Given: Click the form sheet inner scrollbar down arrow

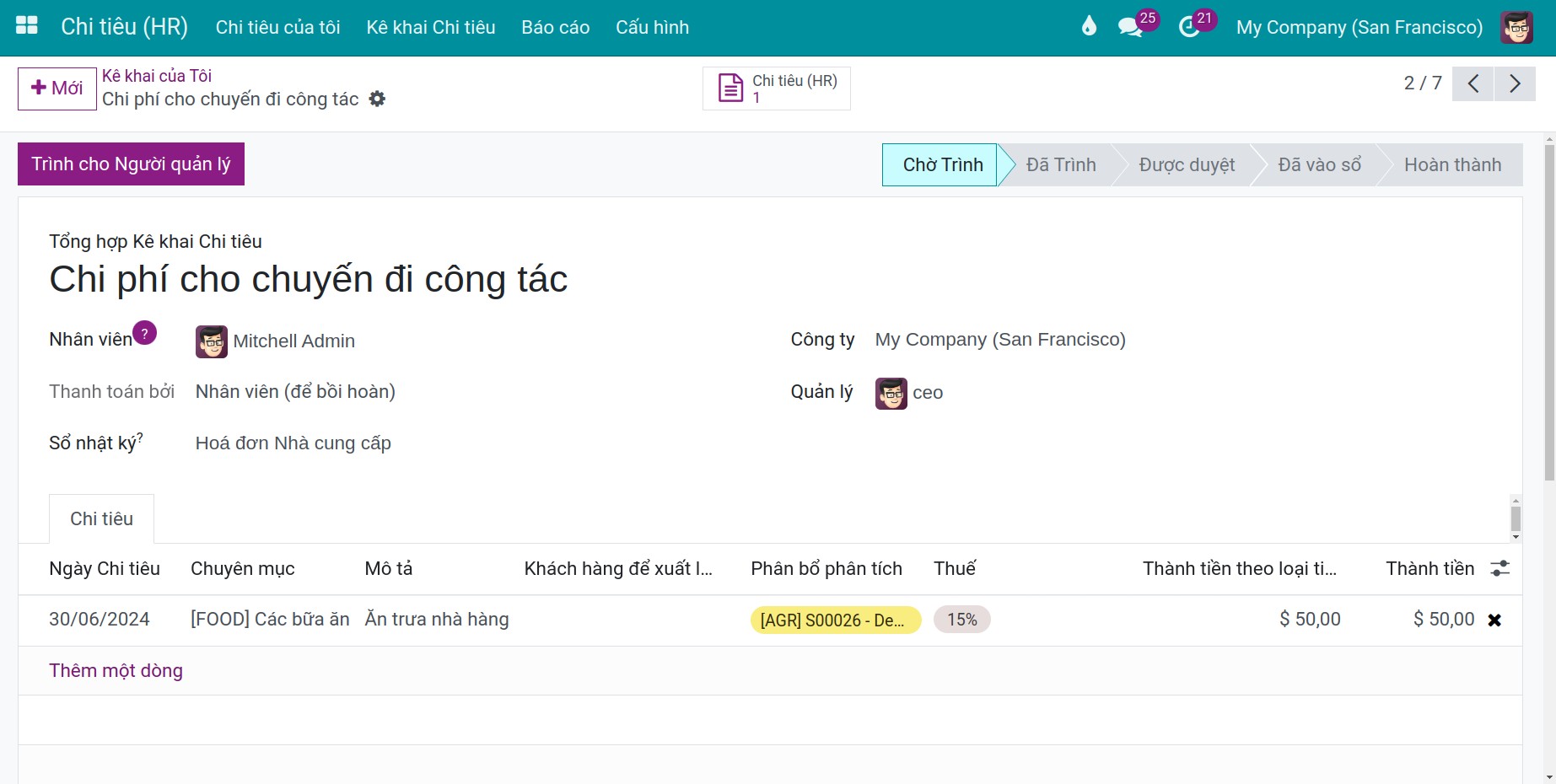Looking at the screenshot, I should [x=1516, y=537].
